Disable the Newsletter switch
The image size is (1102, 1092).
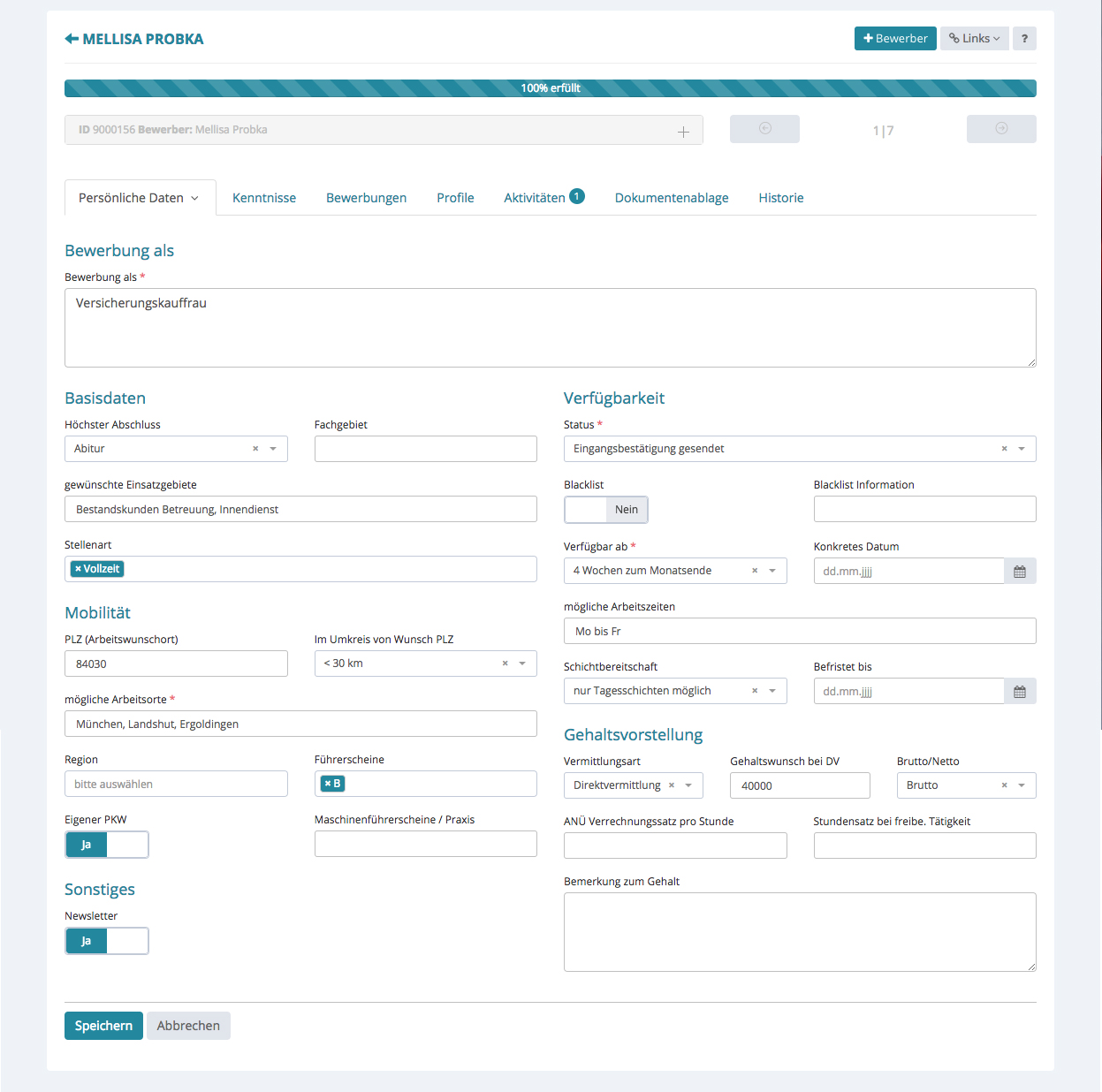107,941
